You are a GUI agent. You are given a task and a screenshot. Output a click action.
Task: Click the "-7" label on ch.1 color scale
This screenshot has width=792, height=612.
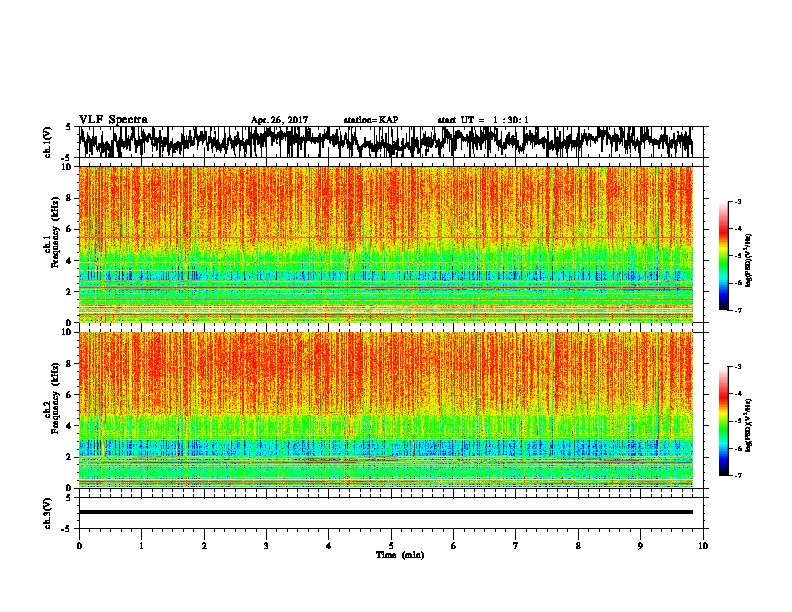[x=737, y=311]
